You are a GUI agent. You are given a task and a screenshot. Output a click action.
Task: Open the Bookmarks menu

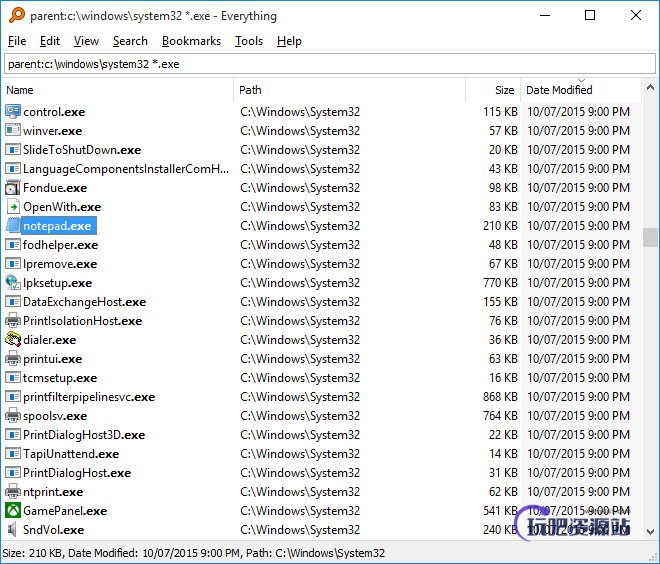point(191,41)
